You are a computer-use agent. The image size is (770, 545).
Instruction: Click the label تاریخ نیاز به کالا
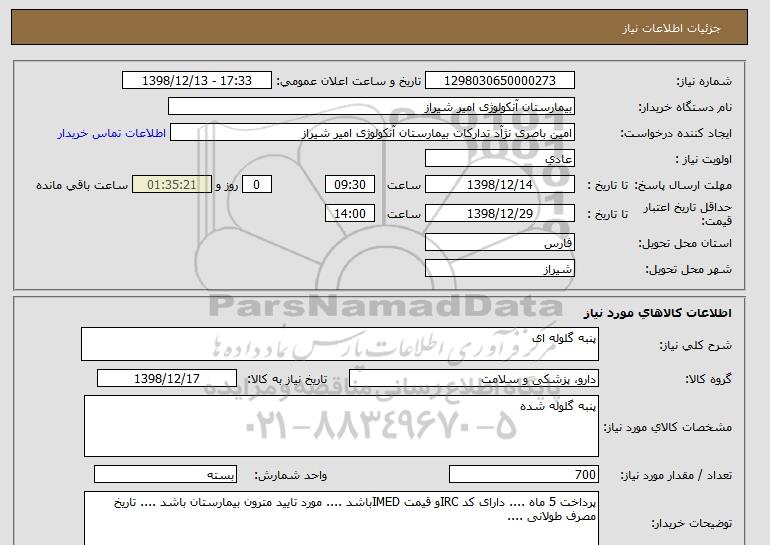click(x=287, y=379)
